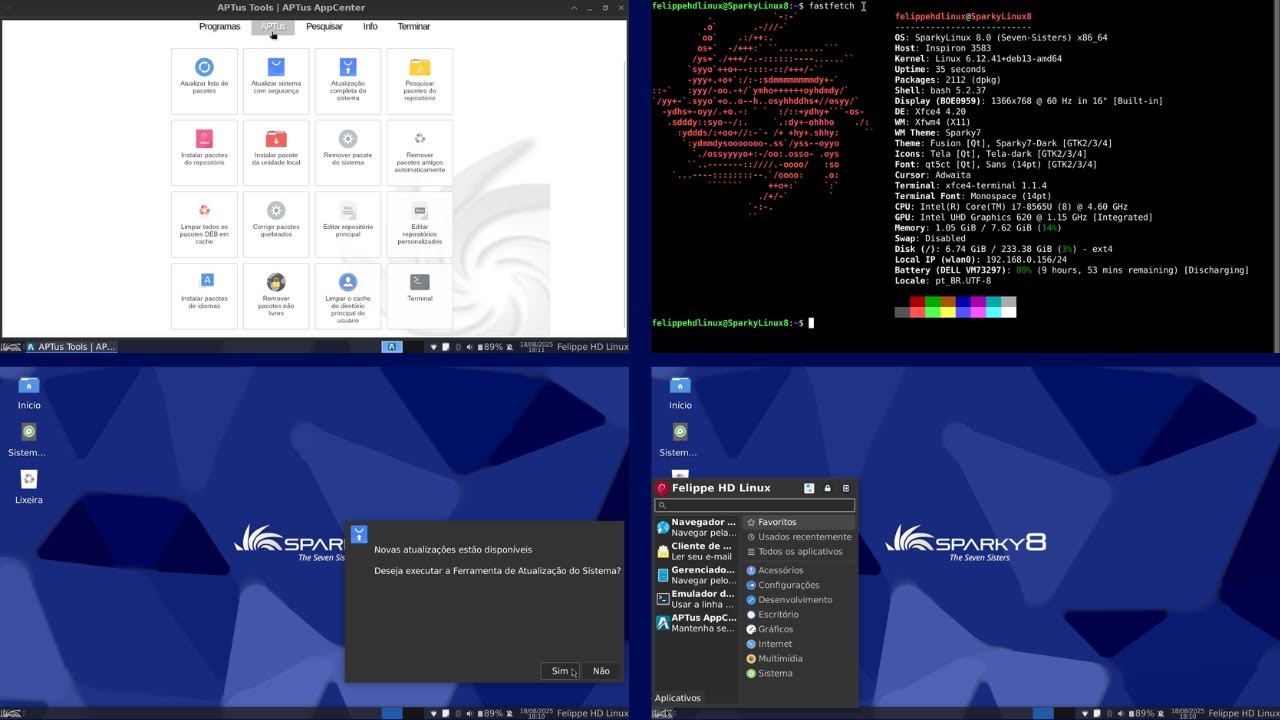The image size is (1280, 720).
Task: Open the 'Lixeira' trash desktop icon
Action: (29, 486)
